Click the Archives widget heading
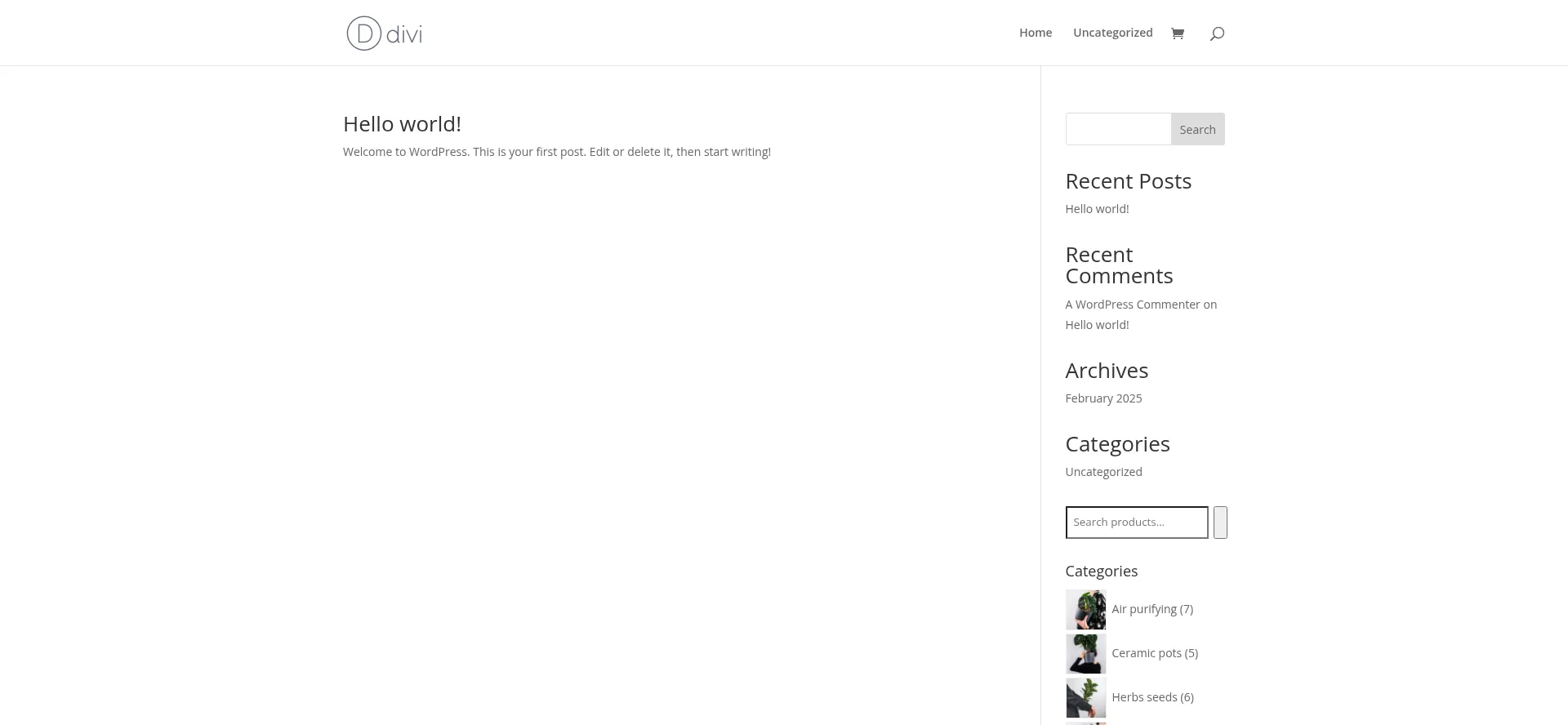1568x725 pixels. pyautogui.click(x=1107, y=371)
